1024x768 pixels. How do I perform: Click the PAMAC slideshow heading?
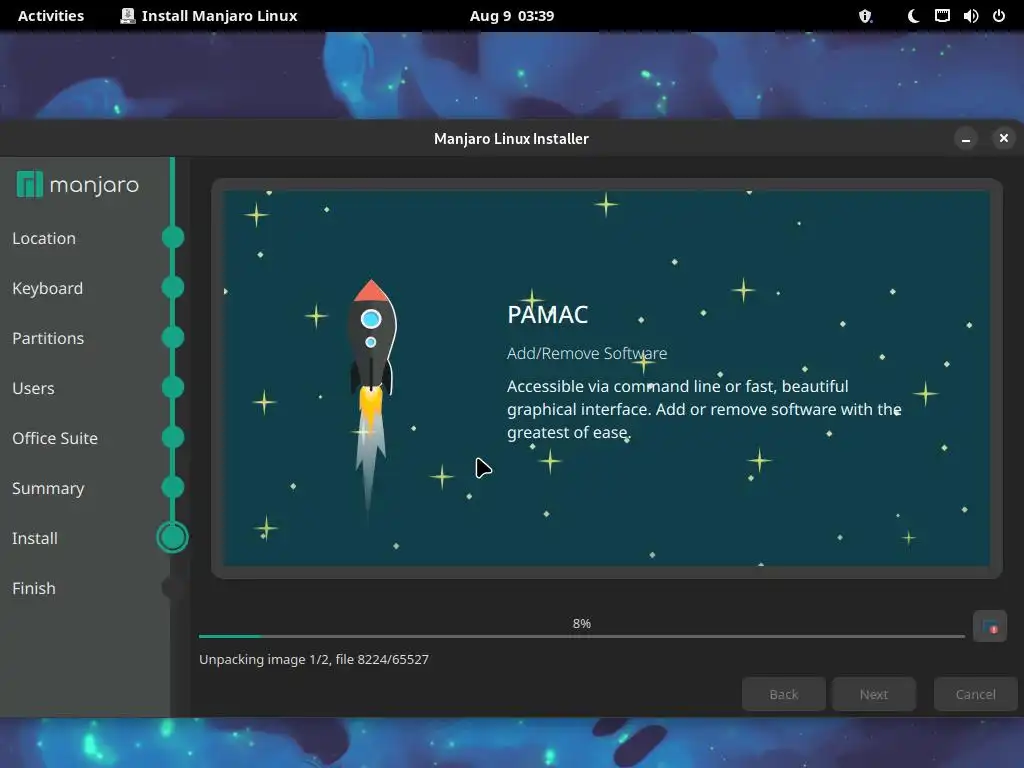548,315
